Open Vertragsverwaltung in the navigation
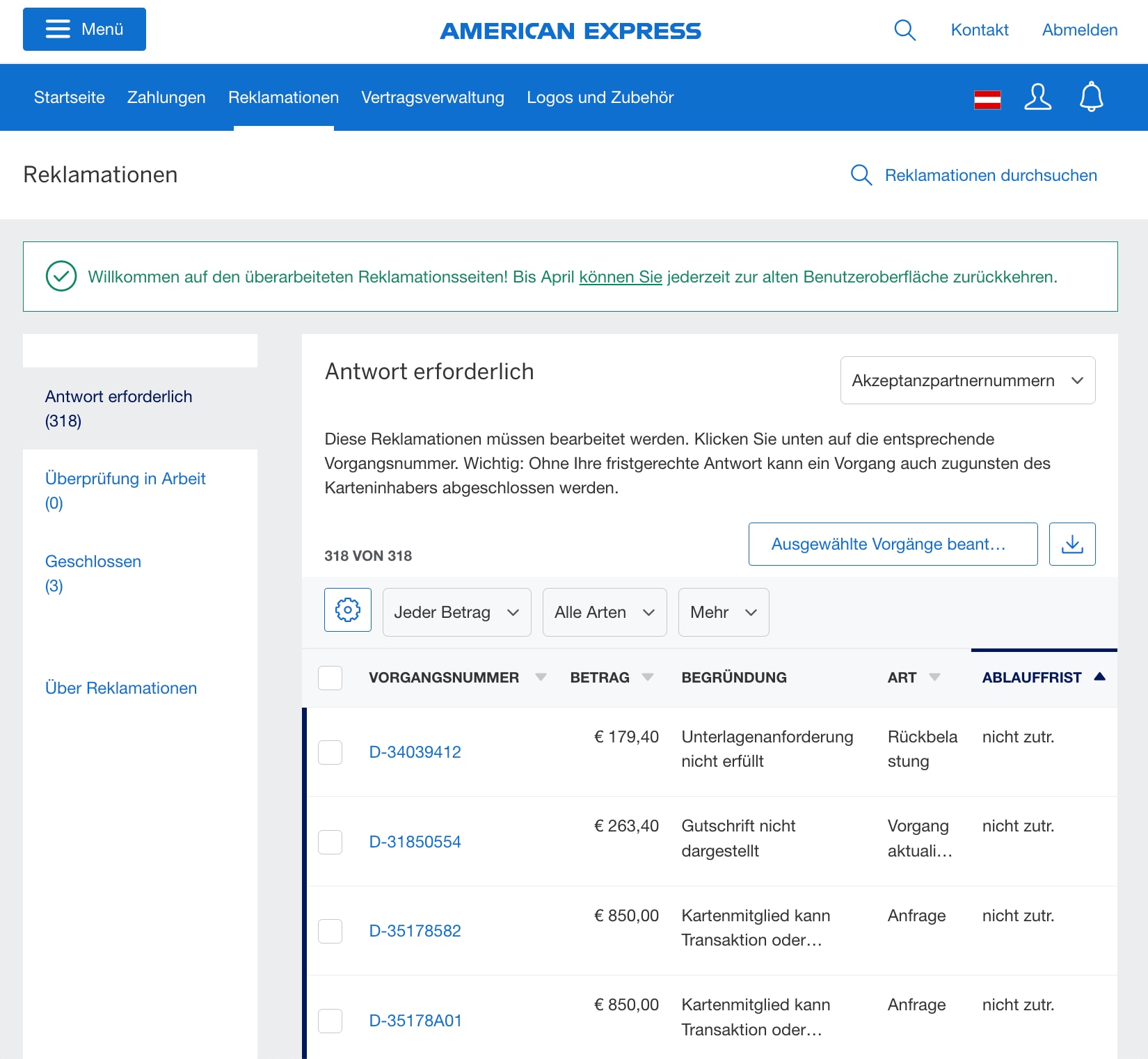The height and width of the screenshot is (1059, 1148). [432, 97]
